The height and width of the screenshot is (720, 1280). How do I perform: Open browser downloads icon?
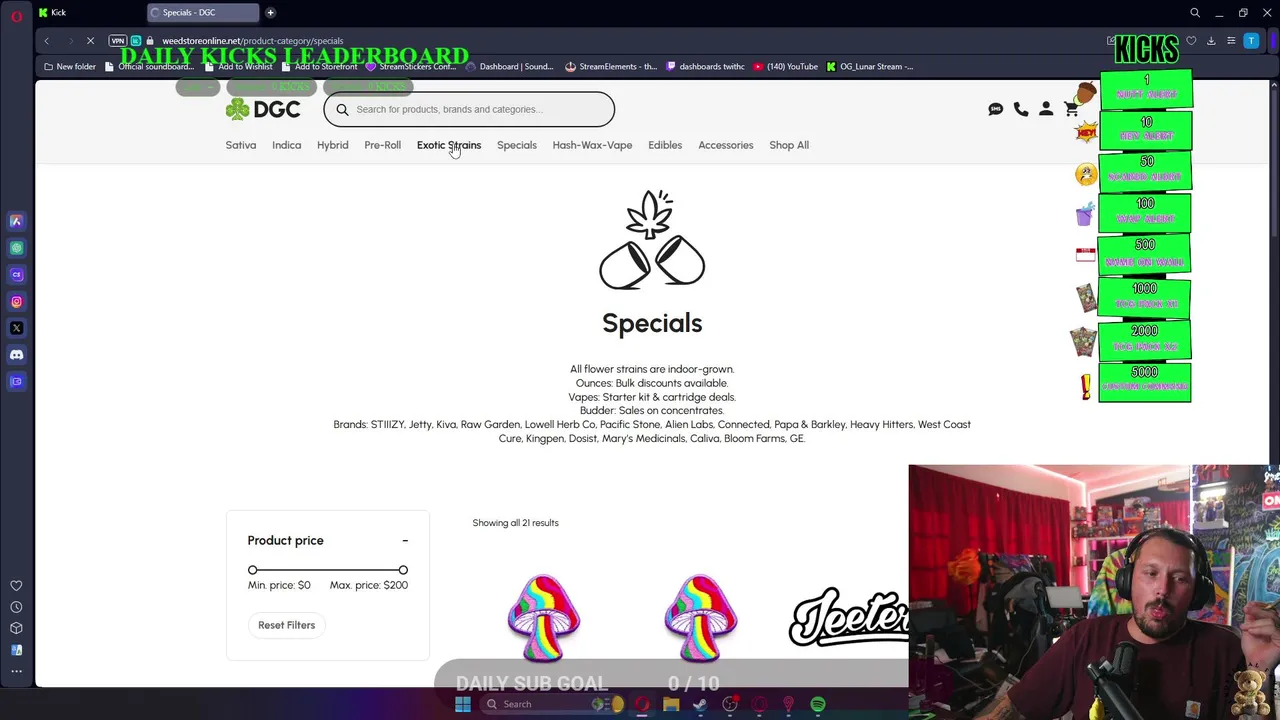(x=1211, y=41)
